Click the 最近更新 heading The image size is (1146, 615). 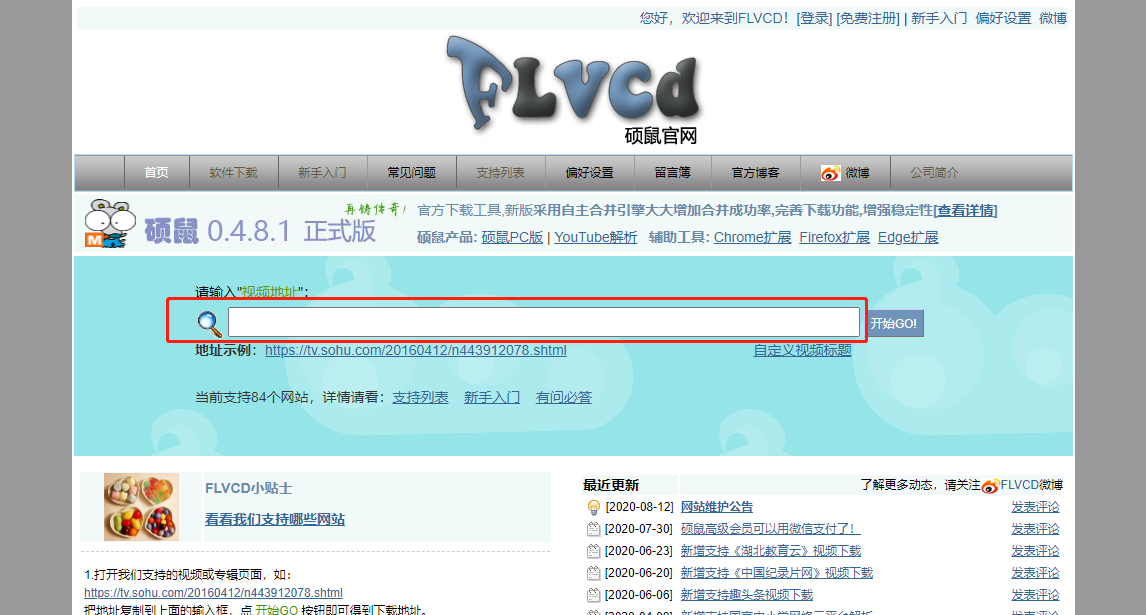click(x=611, y=486)
